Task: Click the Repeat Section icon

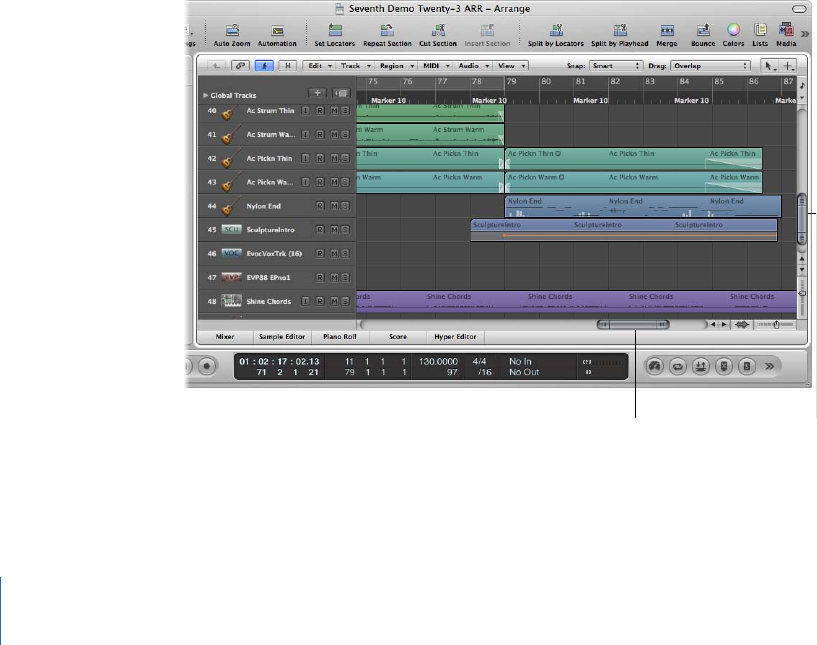Action: tap(387, 30)
